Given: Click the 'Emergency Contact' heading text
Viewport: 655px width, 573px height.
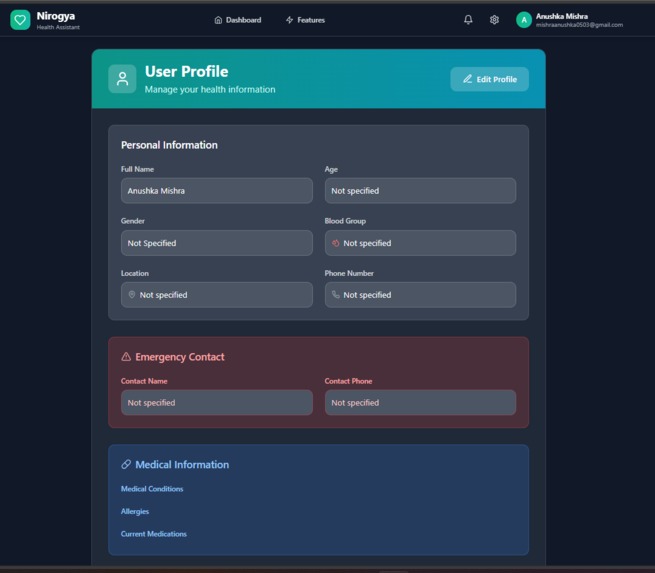Looking at the screenshot, I should [180, 357].
